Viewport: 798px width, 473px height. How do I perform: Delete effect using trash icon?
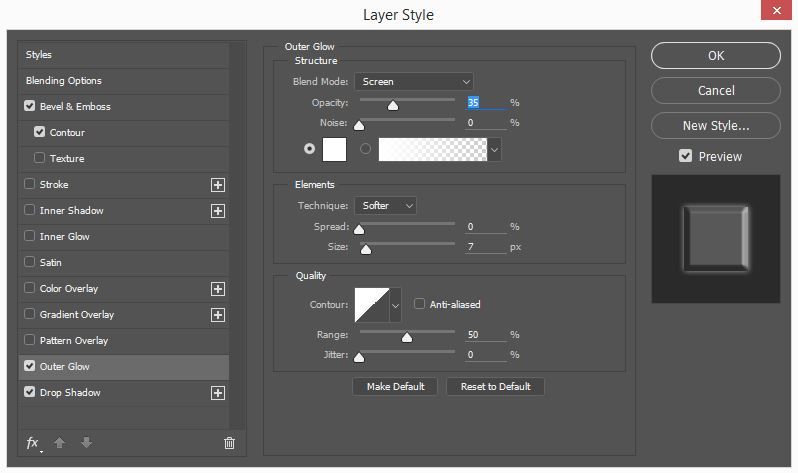click(230, 443)
